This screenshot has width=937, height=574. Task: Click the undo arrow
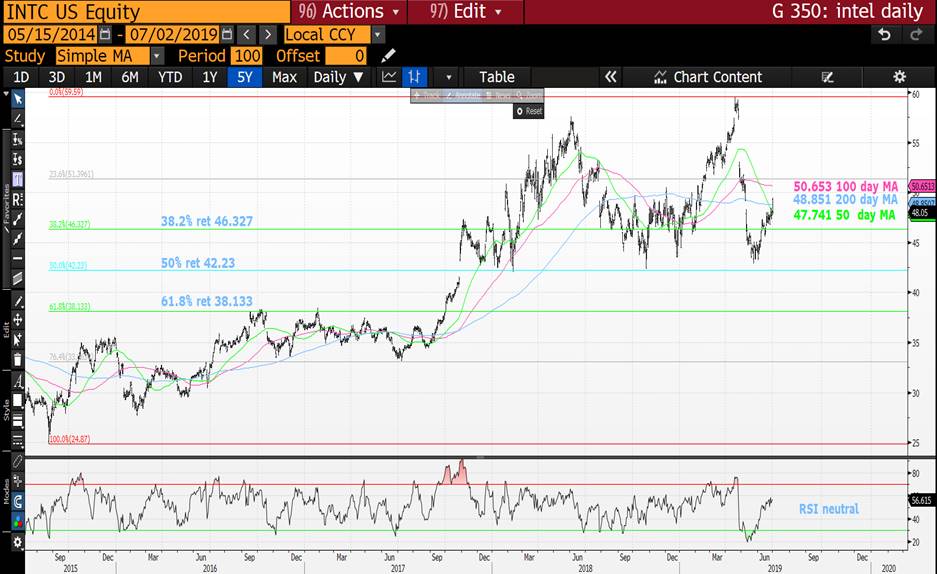[x=884, y=35]
